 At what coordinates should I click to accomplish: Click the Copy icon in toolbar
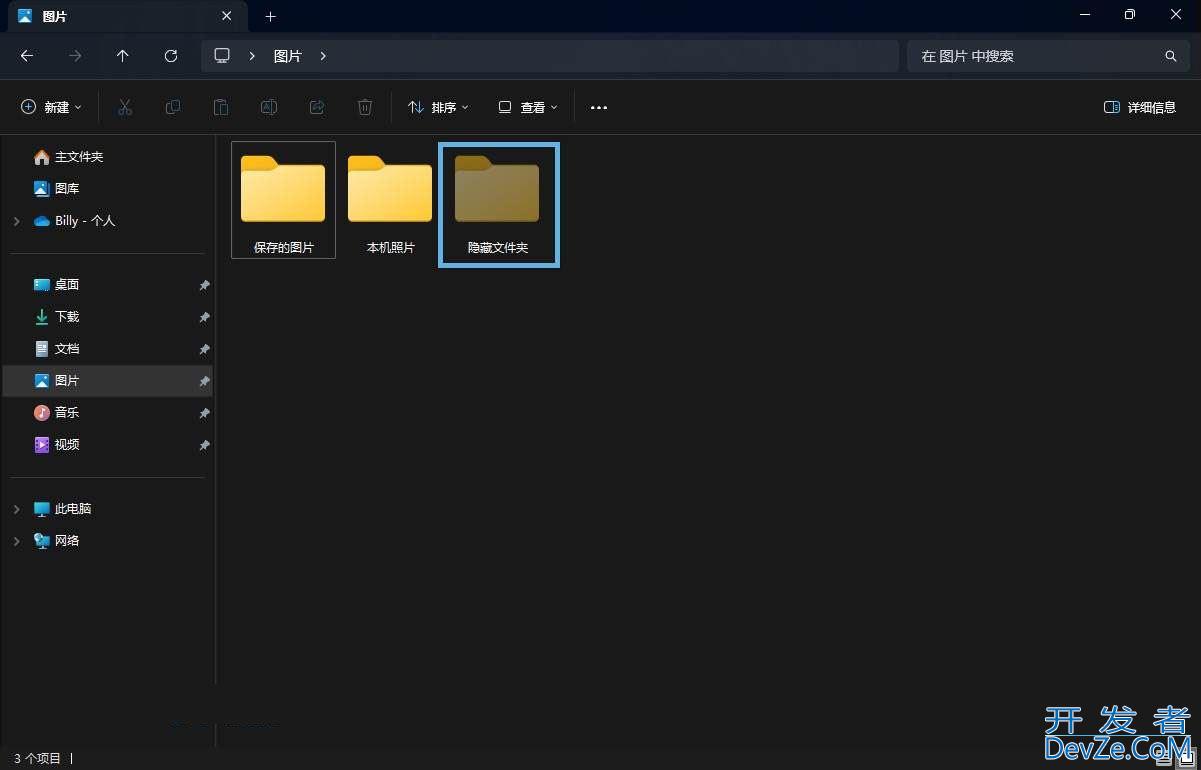click(173, 107)
